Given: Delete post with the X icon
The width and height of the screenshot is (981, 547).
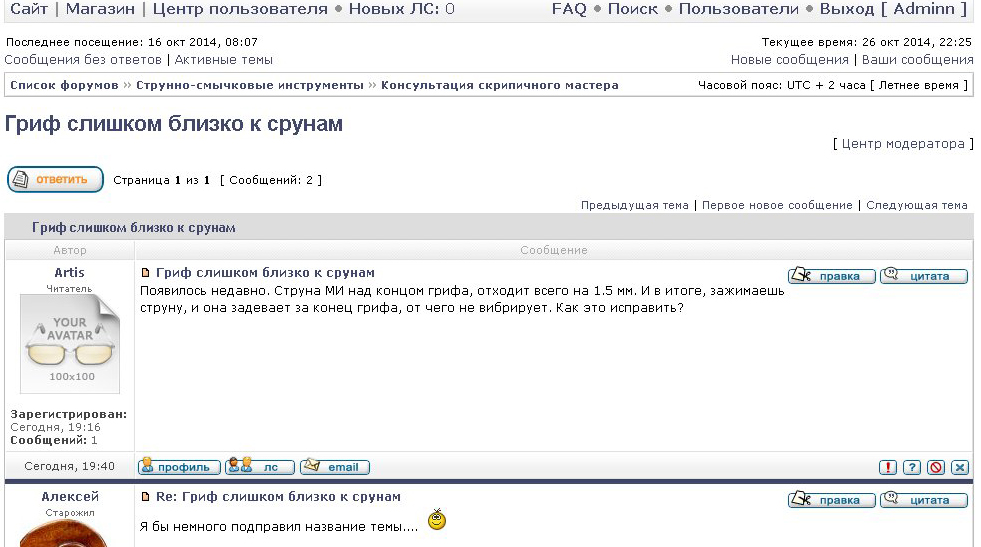Looking at the screenshot, I should click(x=959, y=467).
